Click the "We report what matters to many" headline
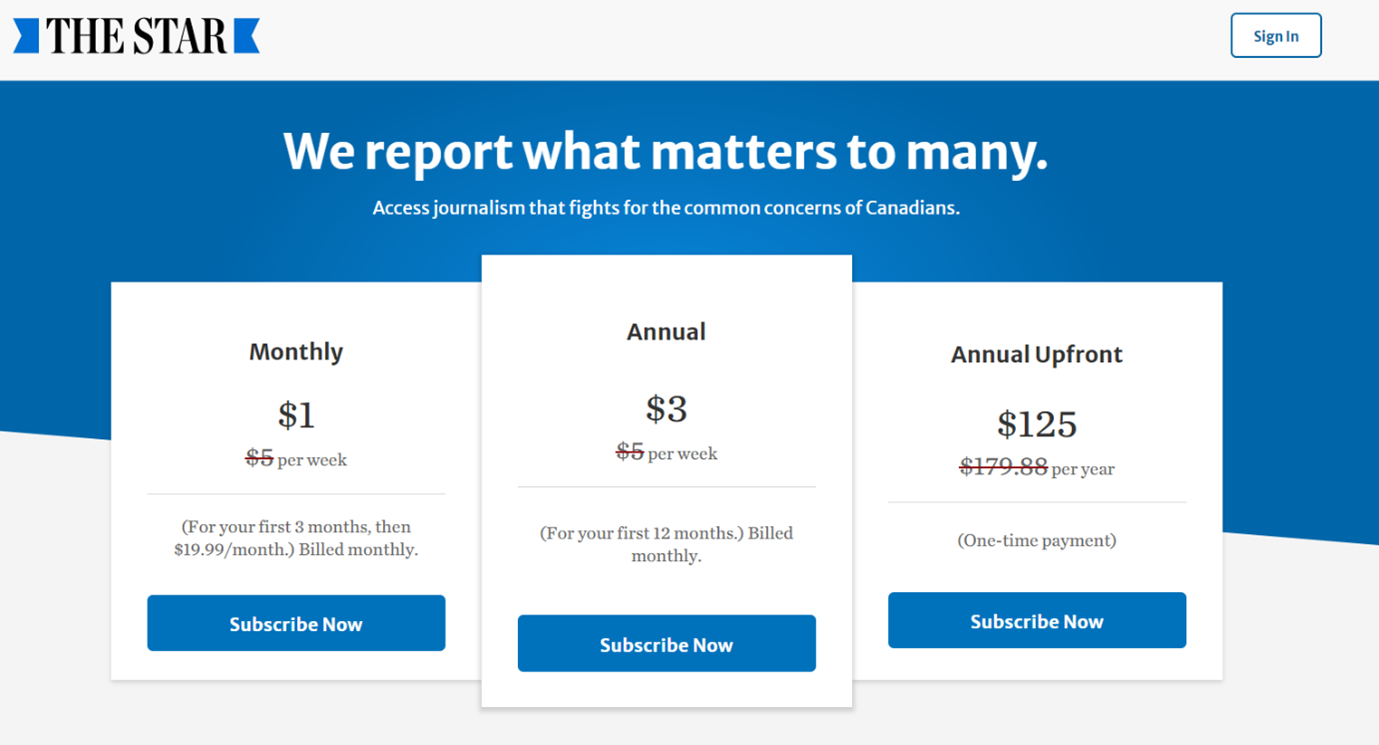Image resolution: width=1379 pixels, height=745 pixels. tap(666, 152)
